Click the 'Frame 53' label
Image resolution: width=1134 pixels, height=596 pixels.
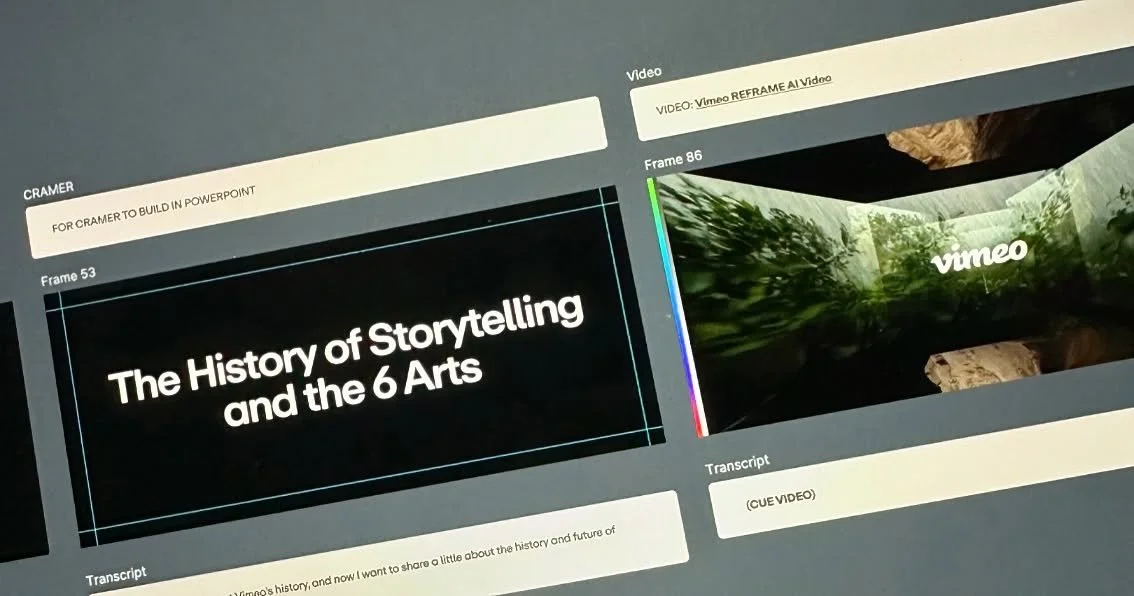point(68,276)
